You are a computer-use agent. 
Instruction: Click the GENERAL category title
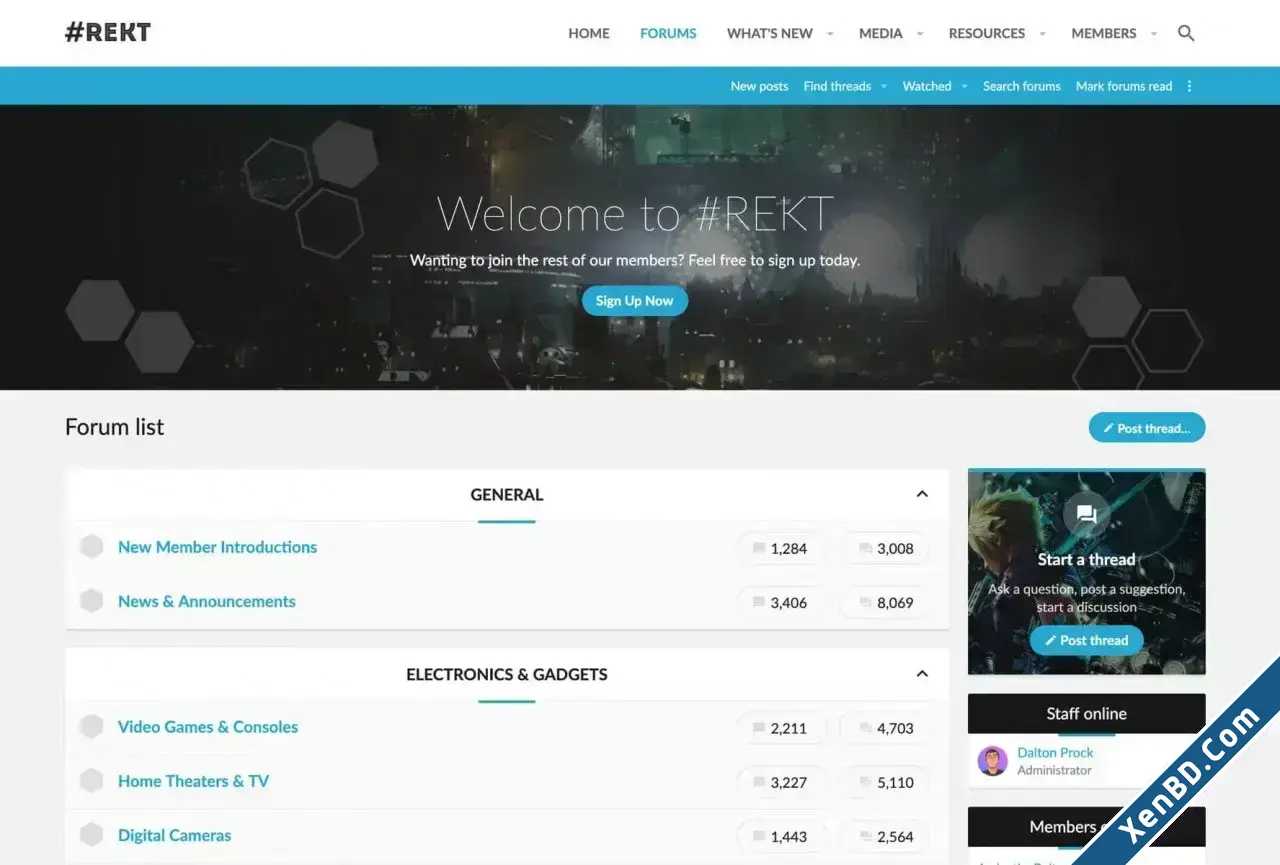point(507,494)
